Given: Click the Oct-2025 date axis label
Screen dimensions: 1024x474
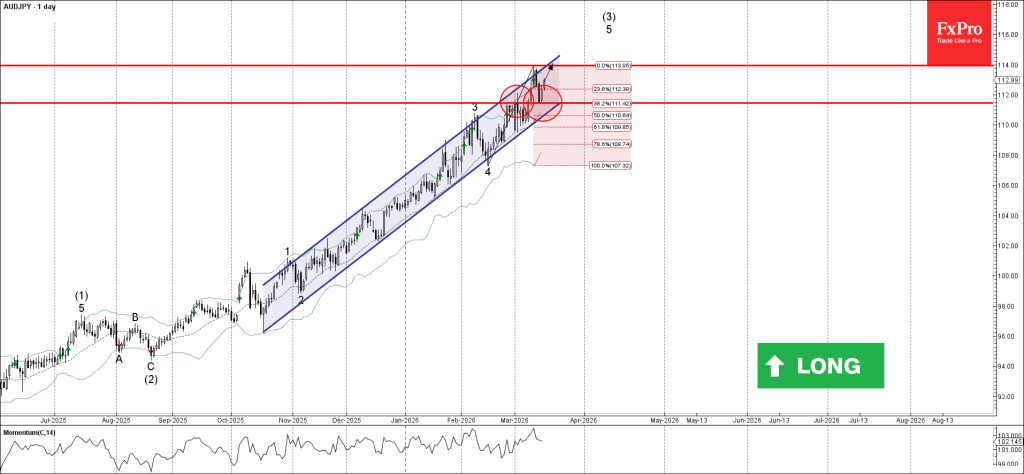Looking at the screenshot, I should click(231, 420).
